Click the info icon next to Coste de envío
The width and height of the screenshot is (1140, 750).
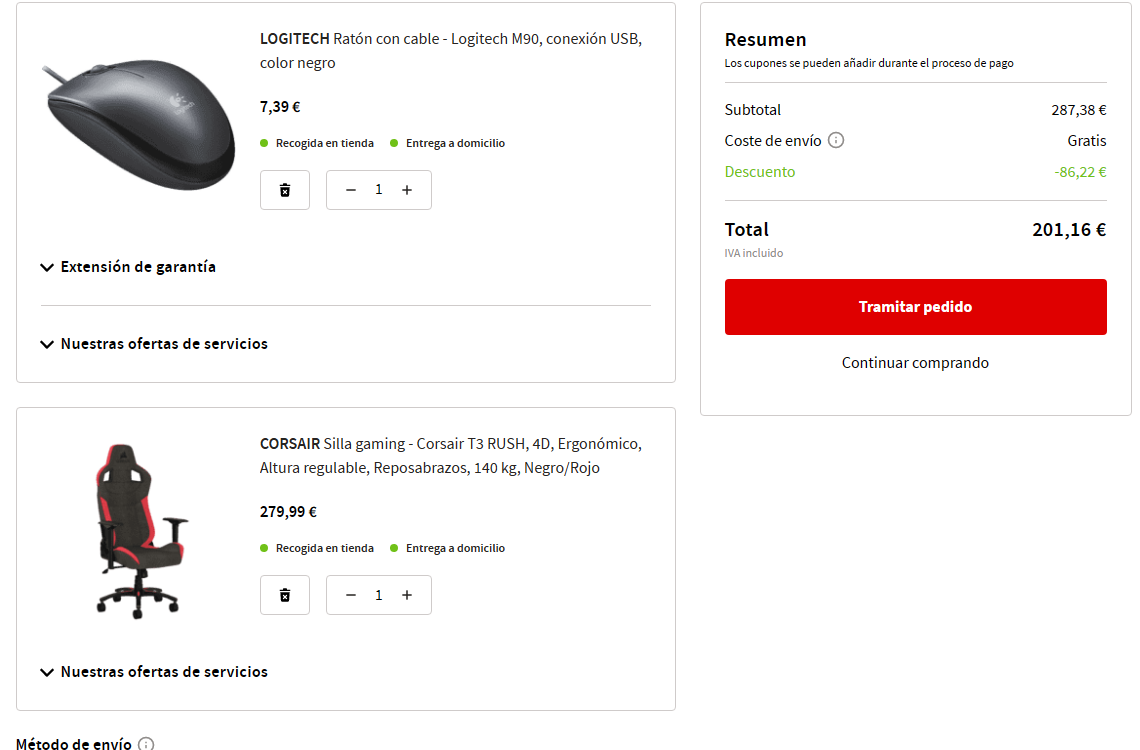click(x=836, y=140)
